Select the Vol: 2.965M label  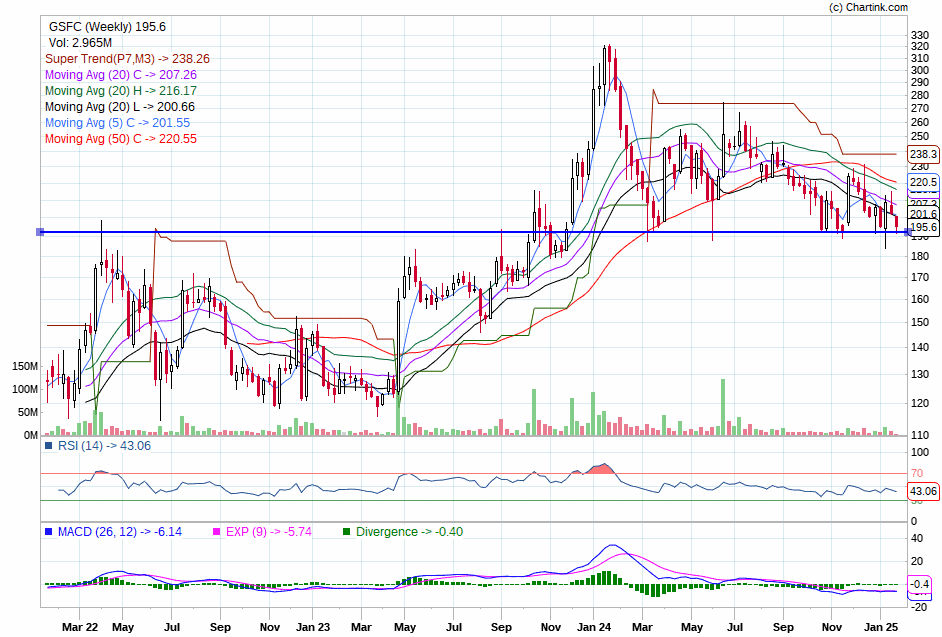(81, 43)
